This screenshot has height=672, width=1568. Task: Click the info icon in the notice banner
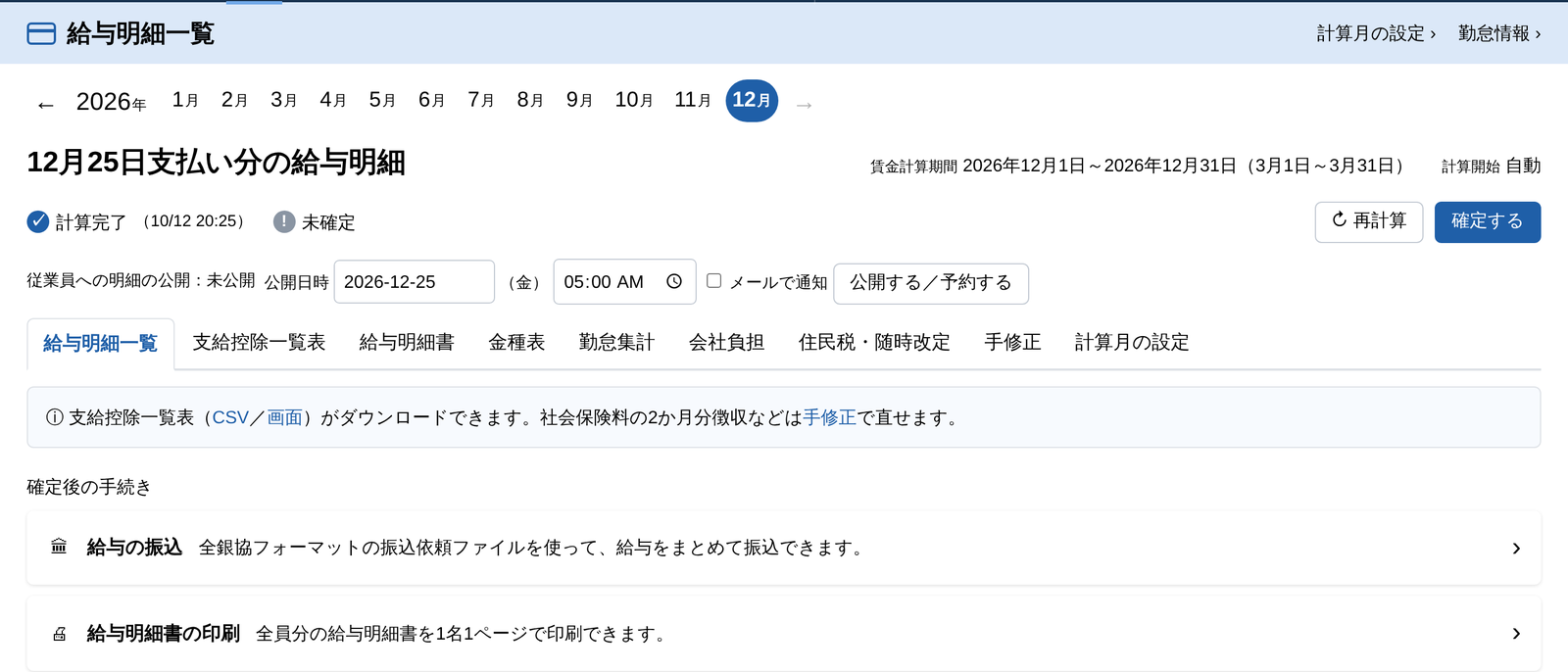coord(55,417)
